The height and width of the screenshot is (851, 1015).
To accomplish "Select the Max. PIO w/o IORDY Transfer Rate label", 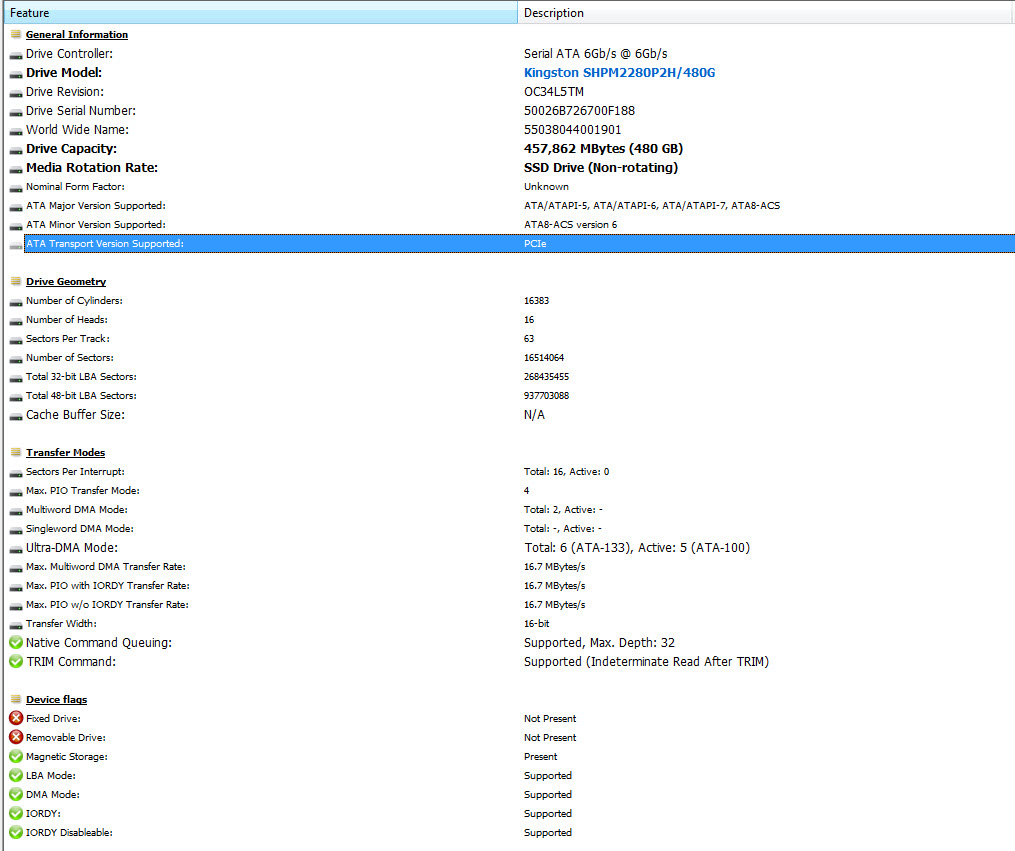I will click(107, 604).
